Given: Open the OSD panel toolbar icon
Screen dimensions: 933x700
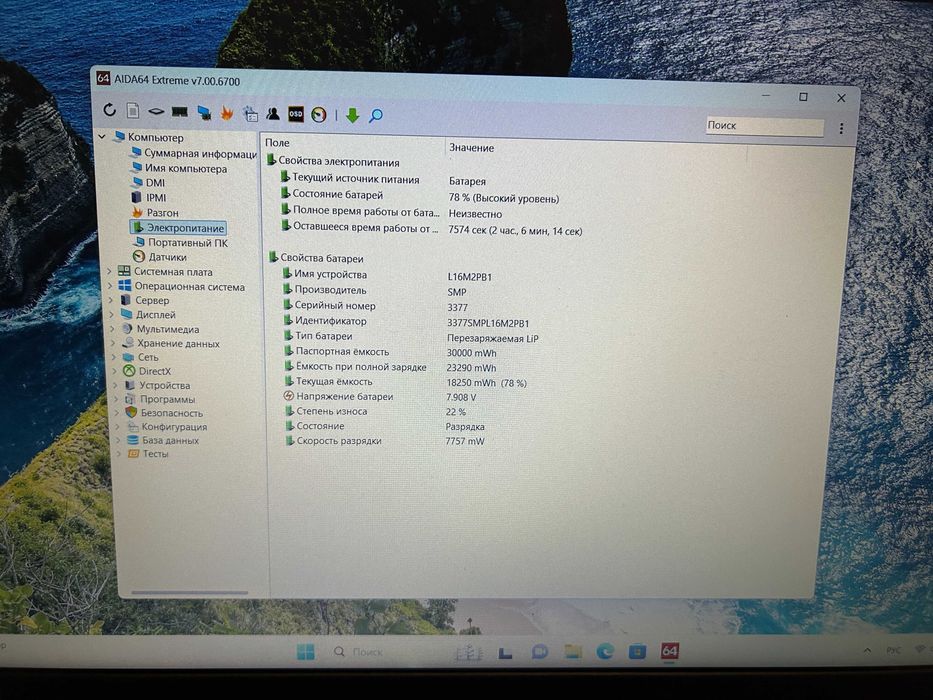Looking at the screenshot, I should 296,114.
